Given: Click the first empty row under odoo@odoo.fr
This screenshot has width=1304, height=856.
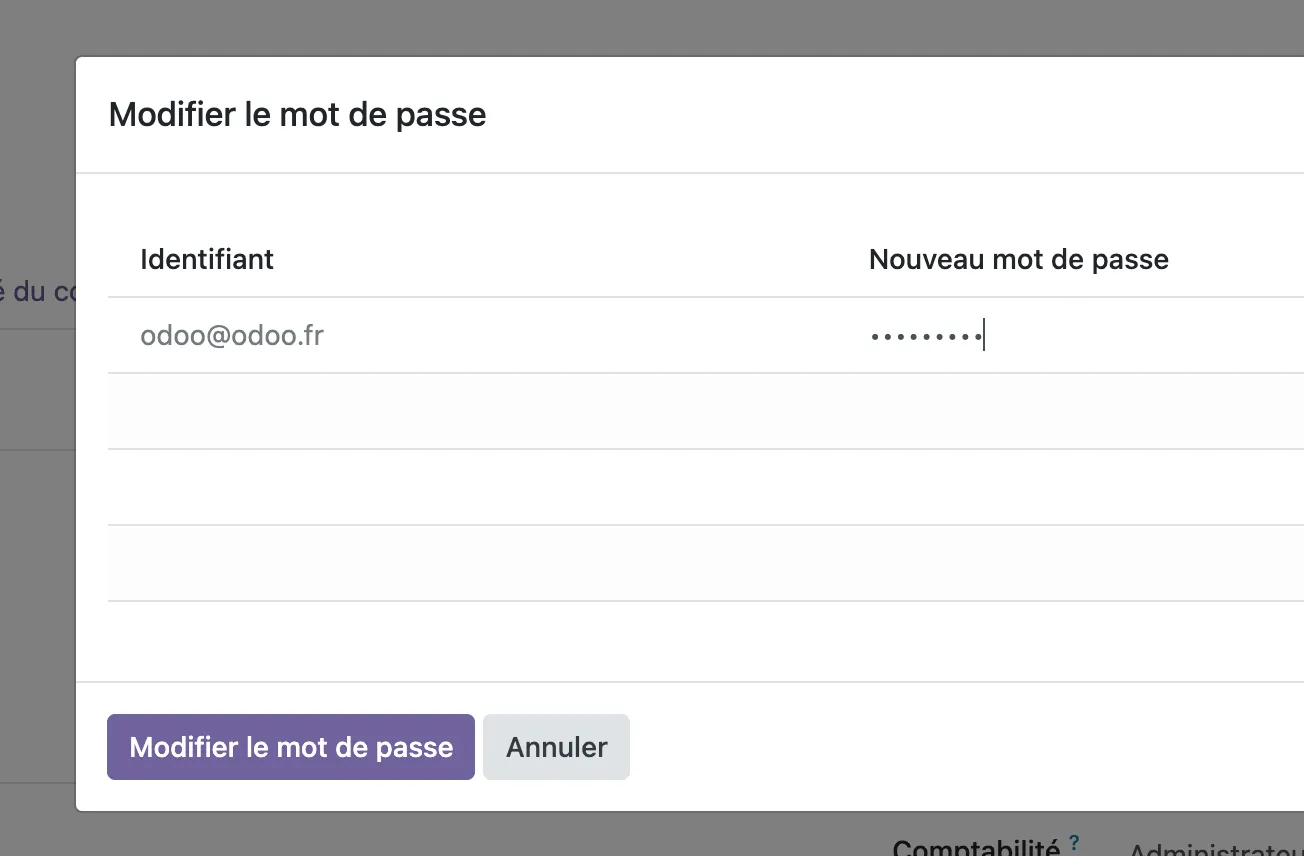Looking at the screenshot, I should [x=706, y=411].
